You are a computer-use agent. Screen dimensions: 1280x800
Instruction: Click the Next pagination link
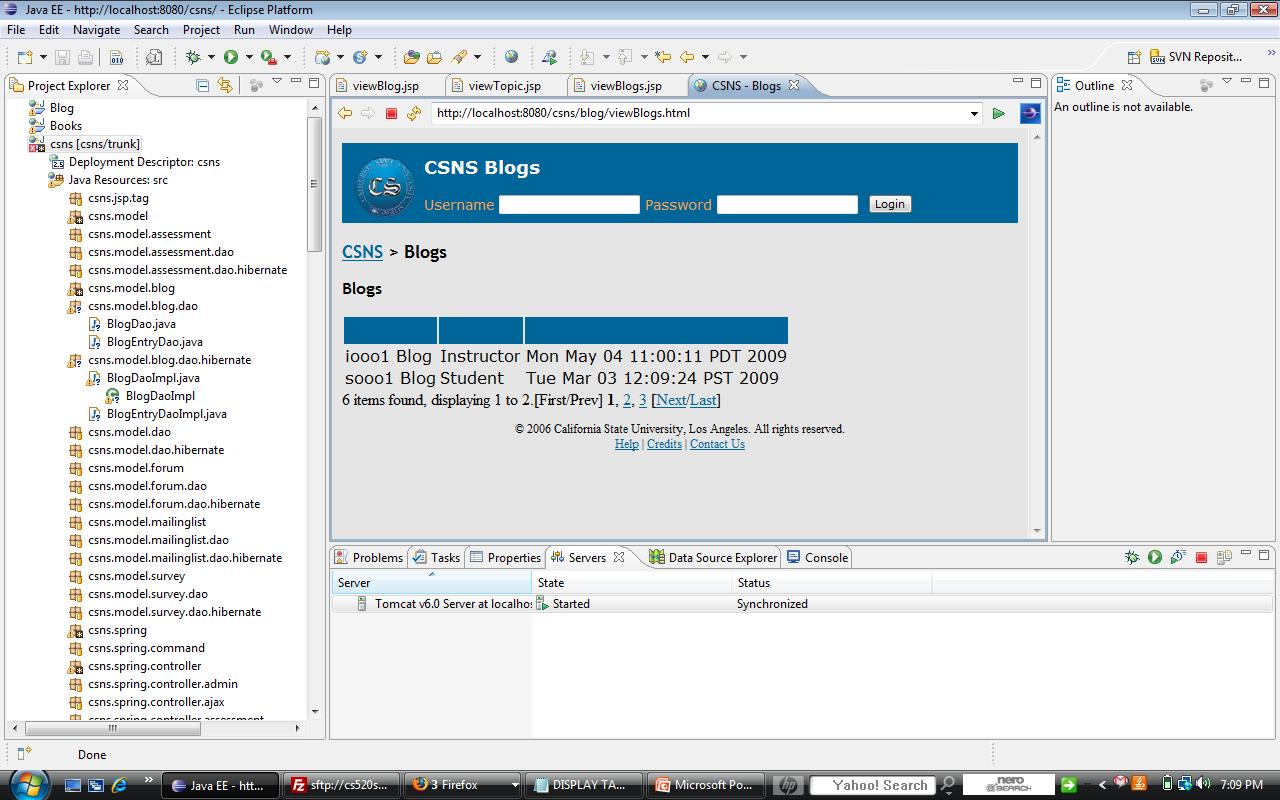[670, 400]
